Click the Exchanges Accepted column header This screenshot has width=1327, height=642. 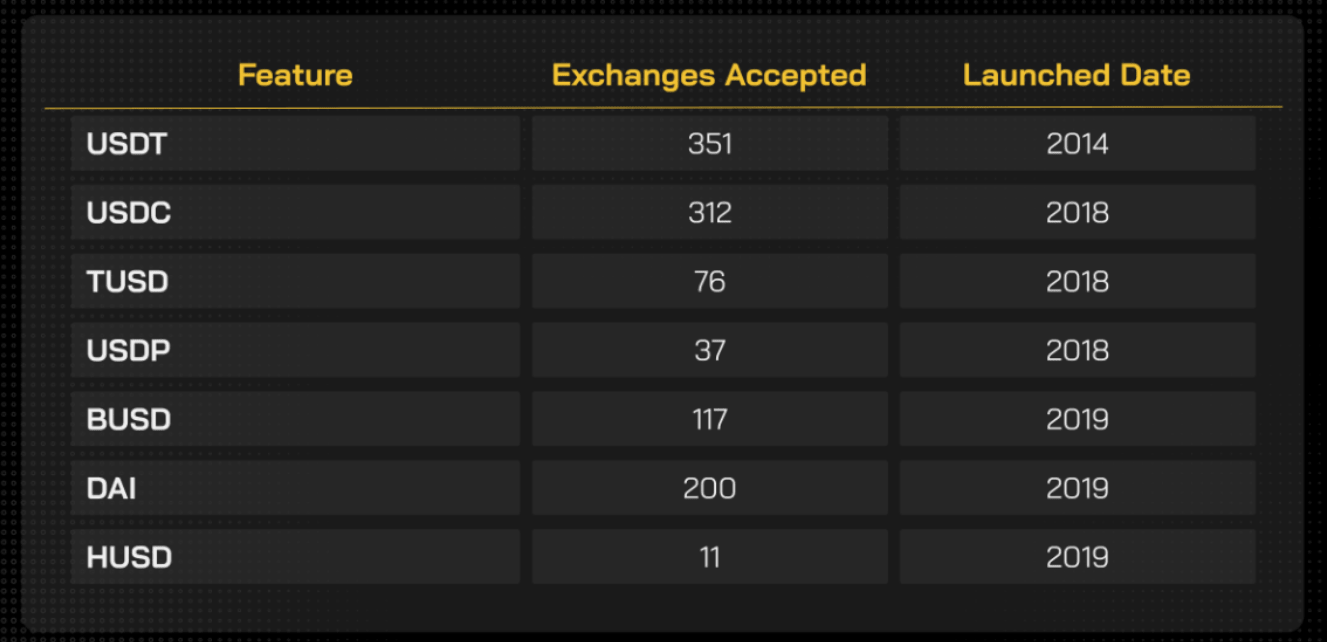[x=709, y=75]
